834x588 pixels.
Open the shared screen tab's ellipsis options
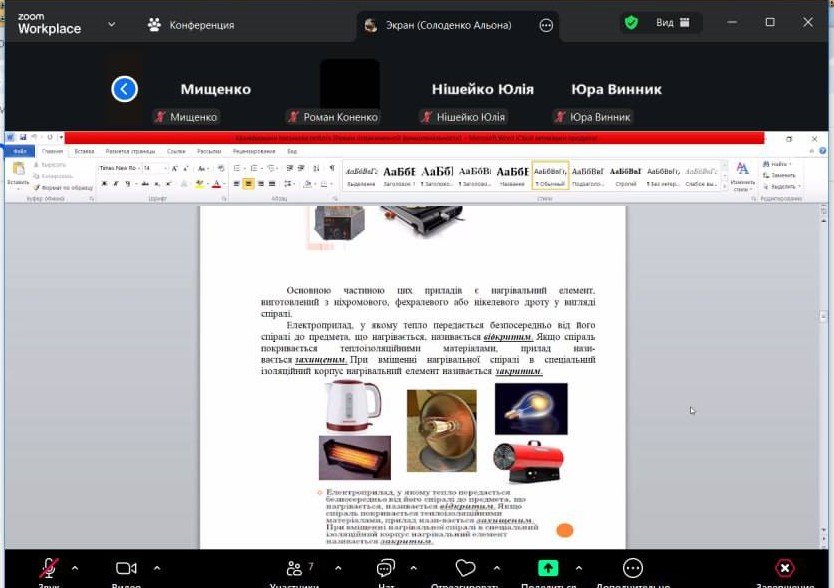pos(546,25)
